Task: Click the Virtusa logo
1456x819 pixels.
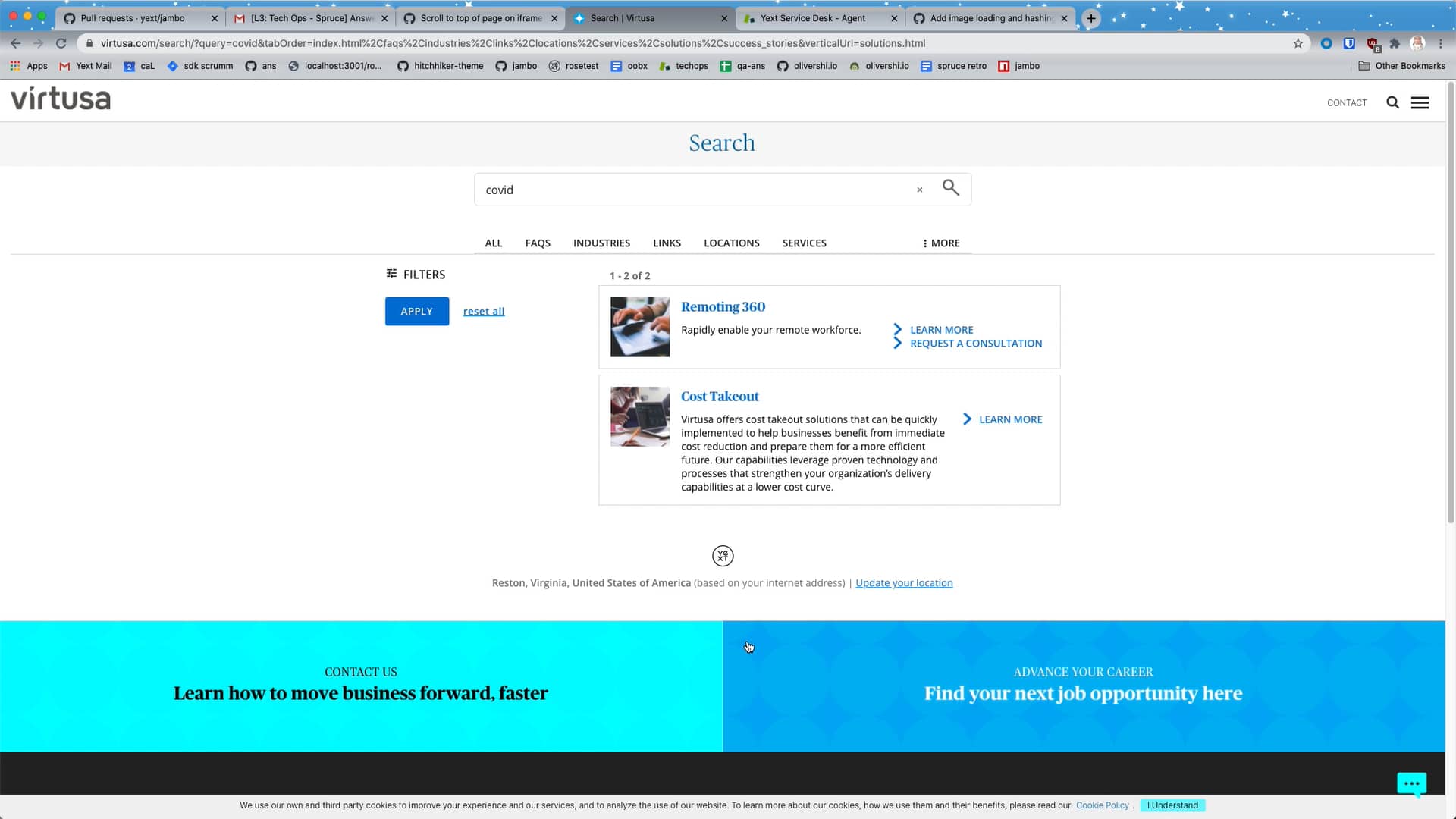Action: coord(61,98)
